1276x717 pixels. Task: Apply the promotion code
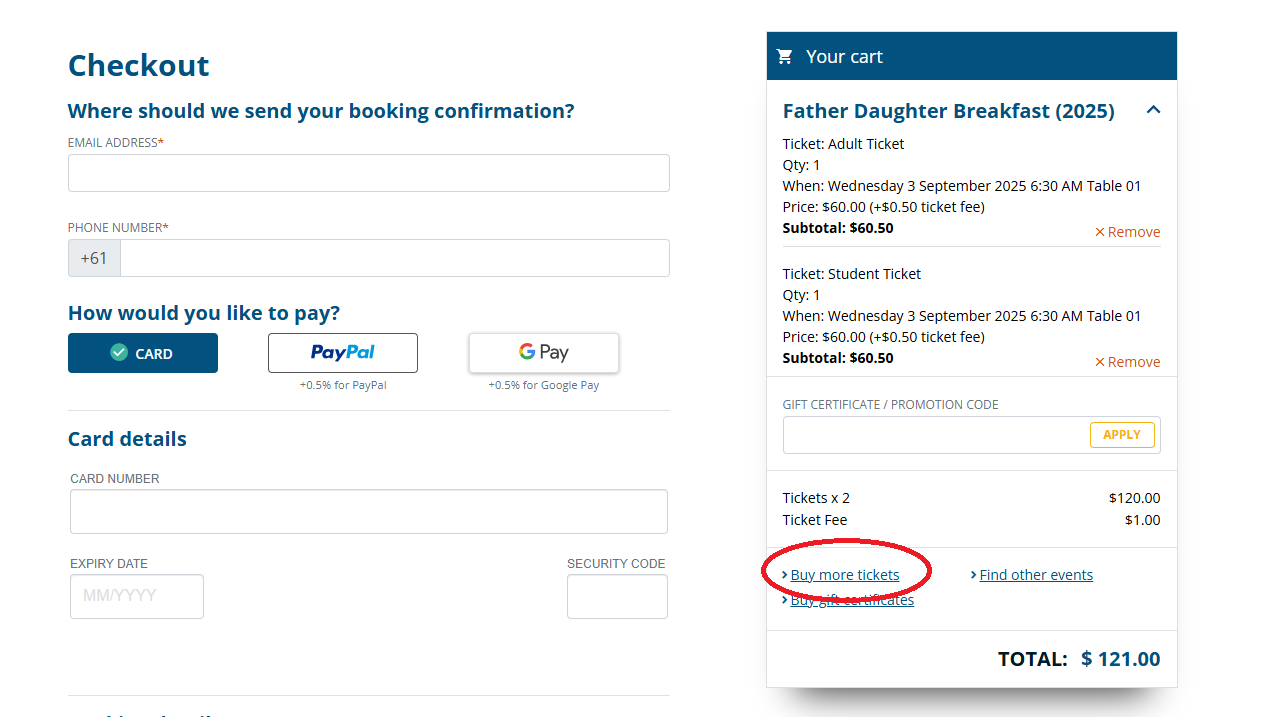click(x=1122, y=435)
